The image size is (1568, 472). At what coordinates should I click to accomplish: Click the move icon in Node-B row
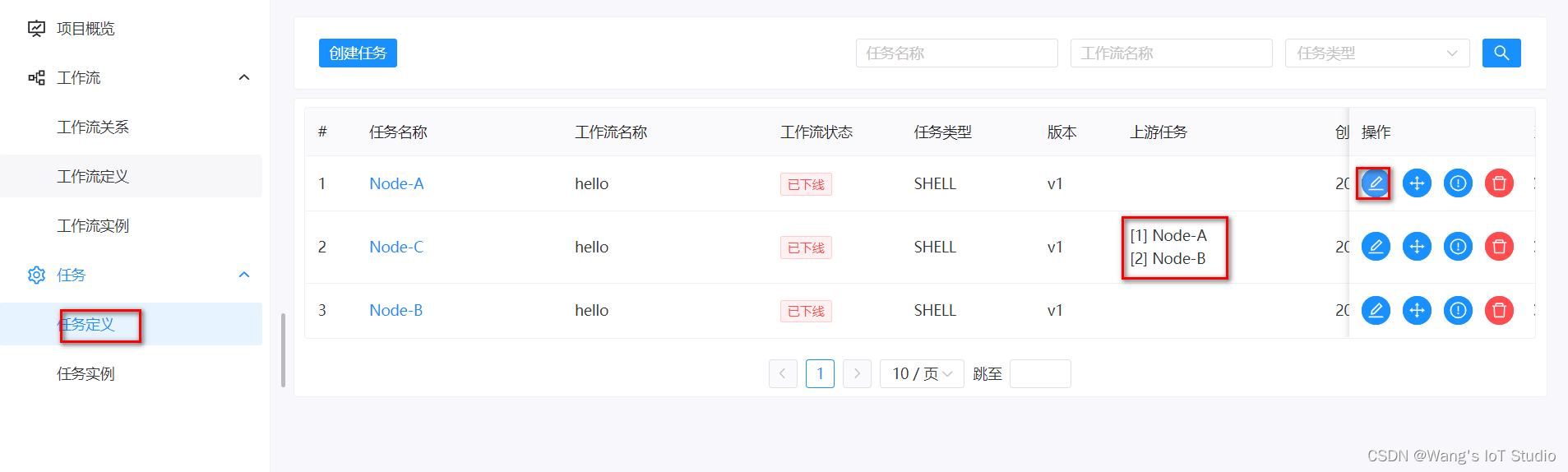[1417, 311]
